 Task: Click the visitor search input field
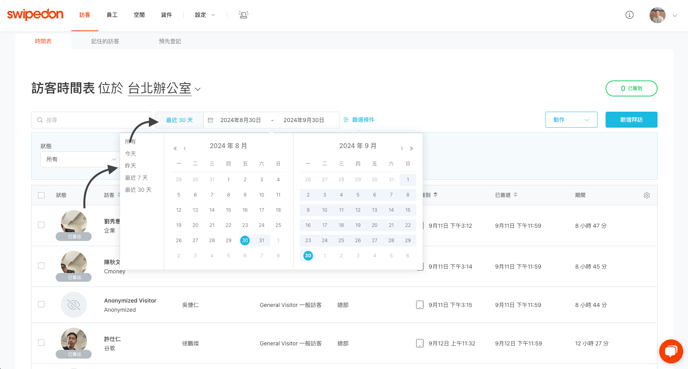(x=91, y=120)
